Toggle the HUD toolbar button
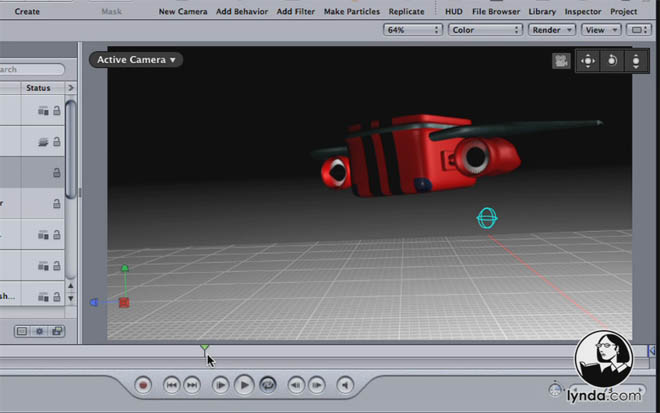 click(x=454, y=11)
